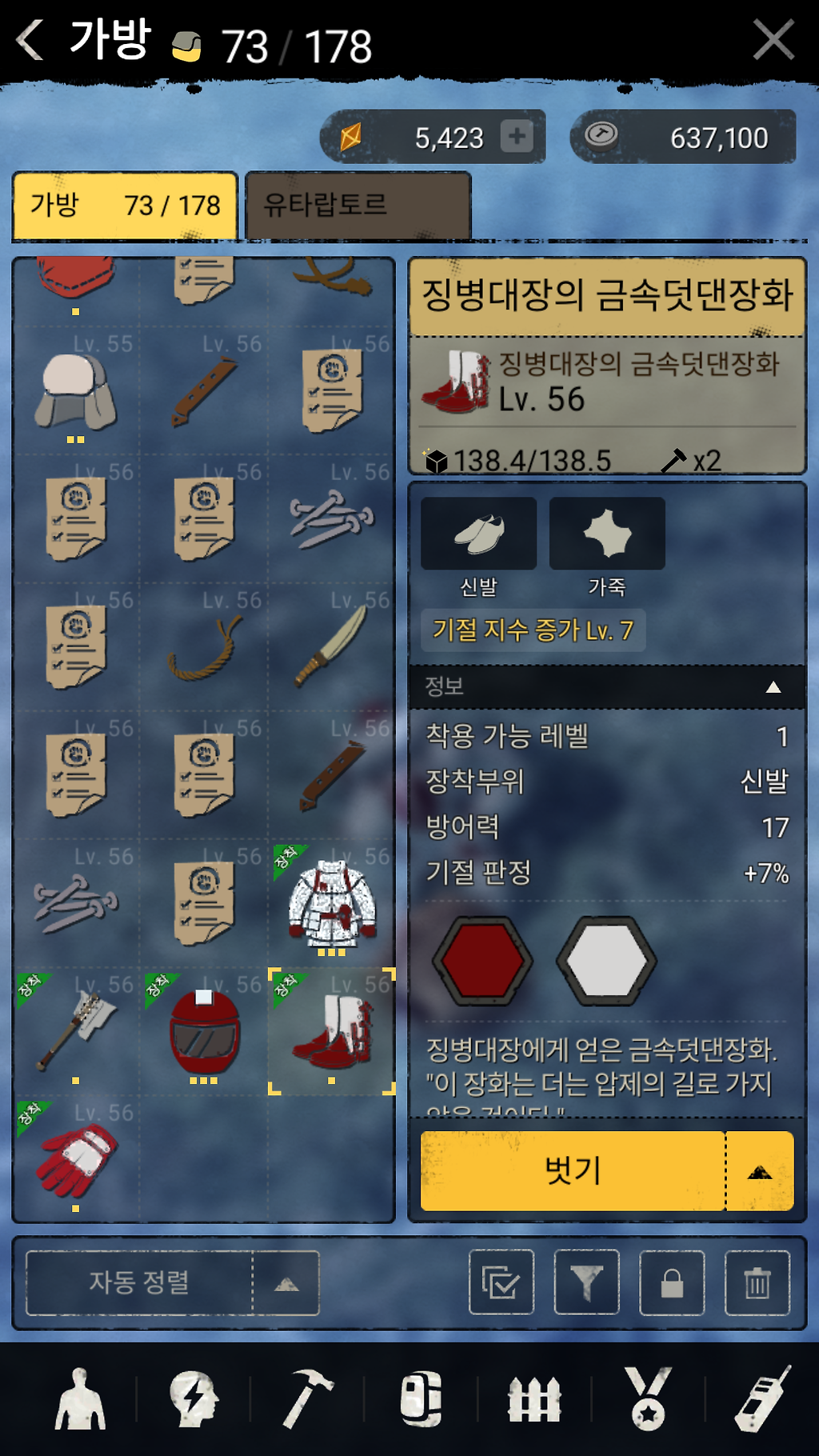Viewport: 819px width, 1456px height.
Task: Add currency with the plus button
Action: [x=517, y=136]
